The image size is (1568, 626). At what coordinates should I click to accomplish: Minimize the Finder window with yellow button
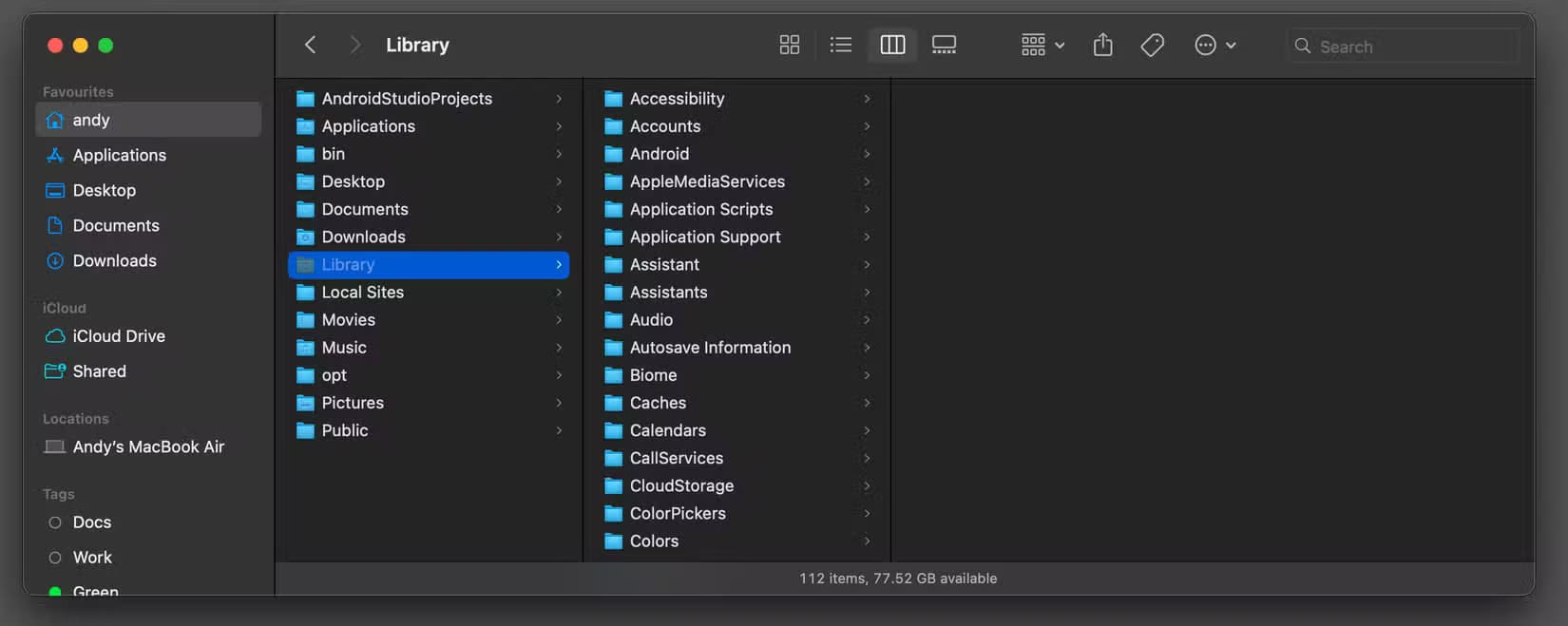click(80, 45)
